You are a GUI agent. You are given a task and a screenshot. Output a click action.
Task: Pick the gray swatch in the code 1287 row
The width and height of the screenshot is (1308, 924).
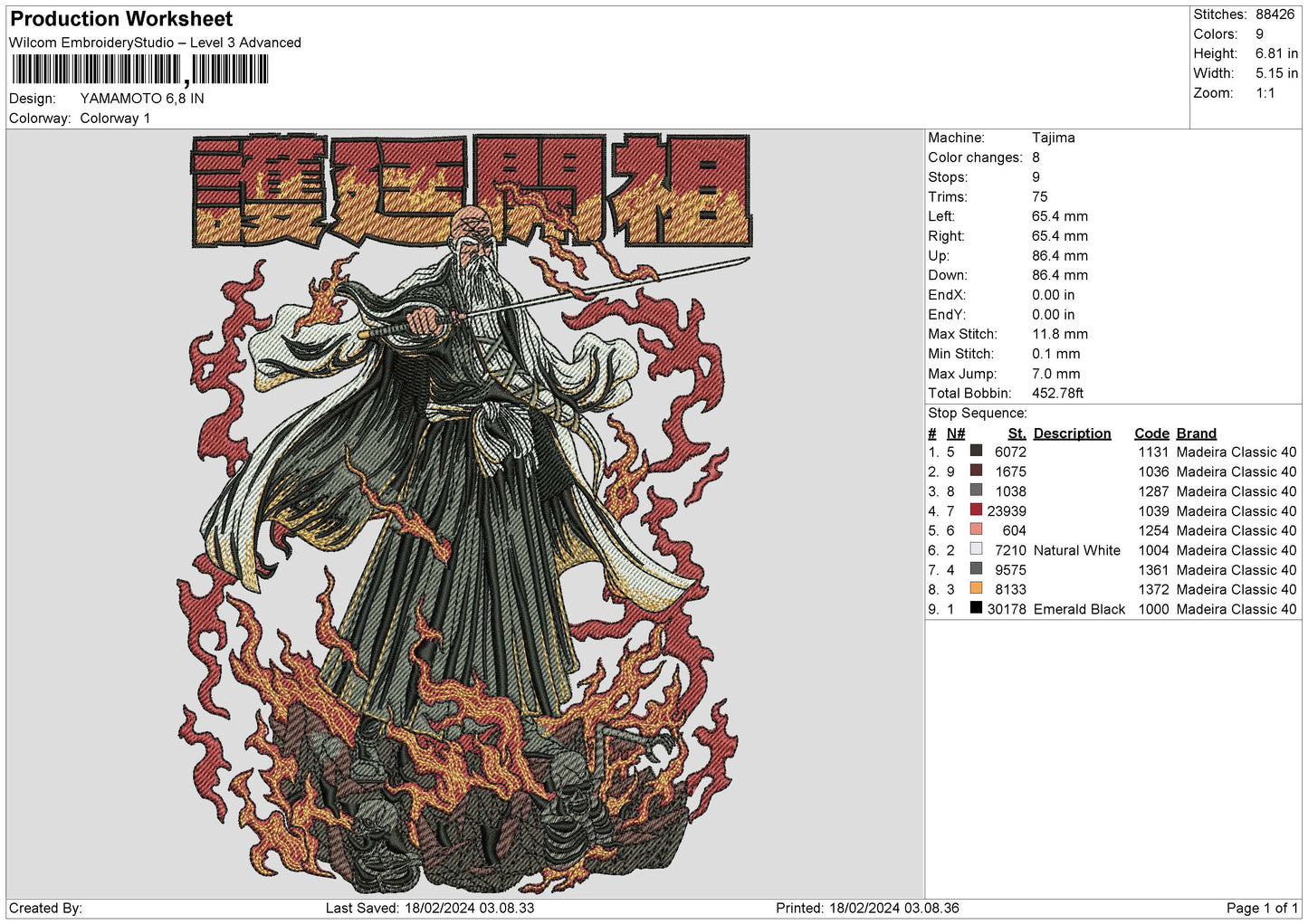pyautogui.click(x=976, y=491)
